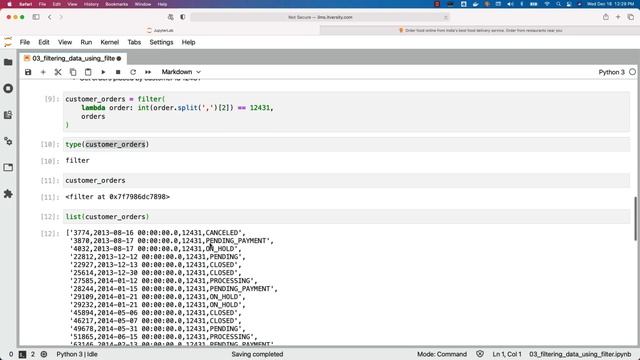This screenshot has height=360, width=640.
Task: Open the JupyterLab Help menu
Action: coord(189,42)
